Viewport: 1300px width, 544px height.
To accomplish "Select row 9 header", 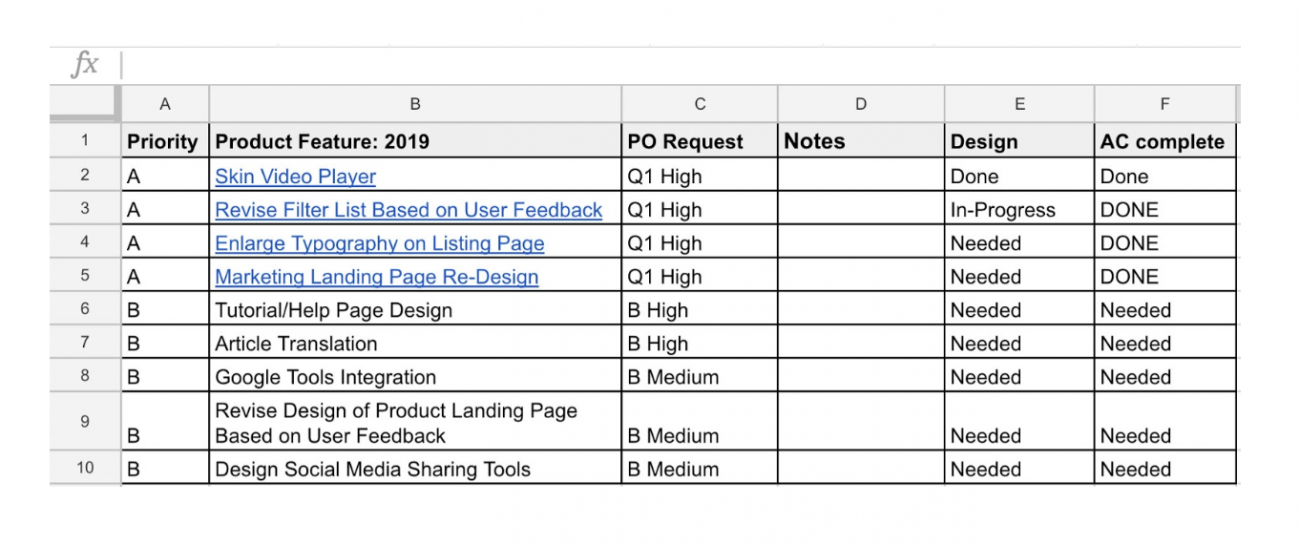I will click(x=85, y=422).
